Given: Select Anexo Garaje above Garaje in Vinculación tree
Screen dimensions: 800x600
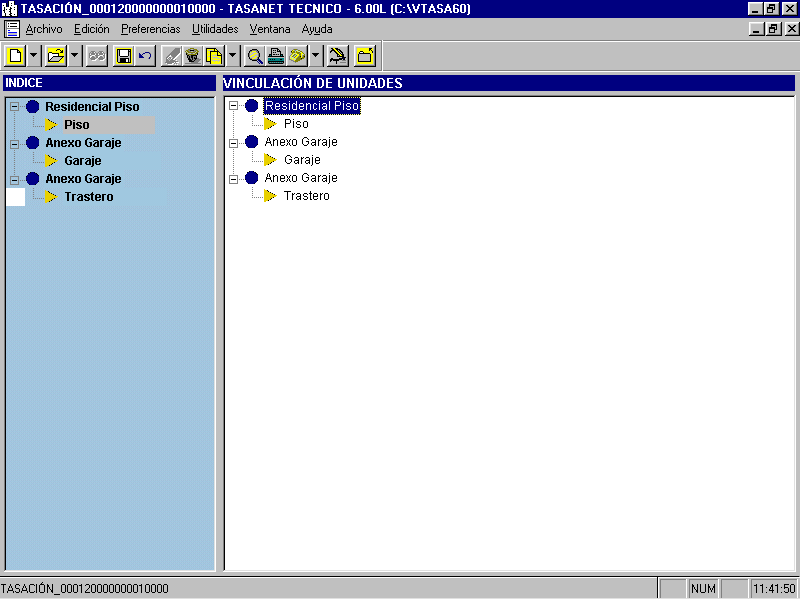Looking at the screenshot, I should click(x=301, y=142).
